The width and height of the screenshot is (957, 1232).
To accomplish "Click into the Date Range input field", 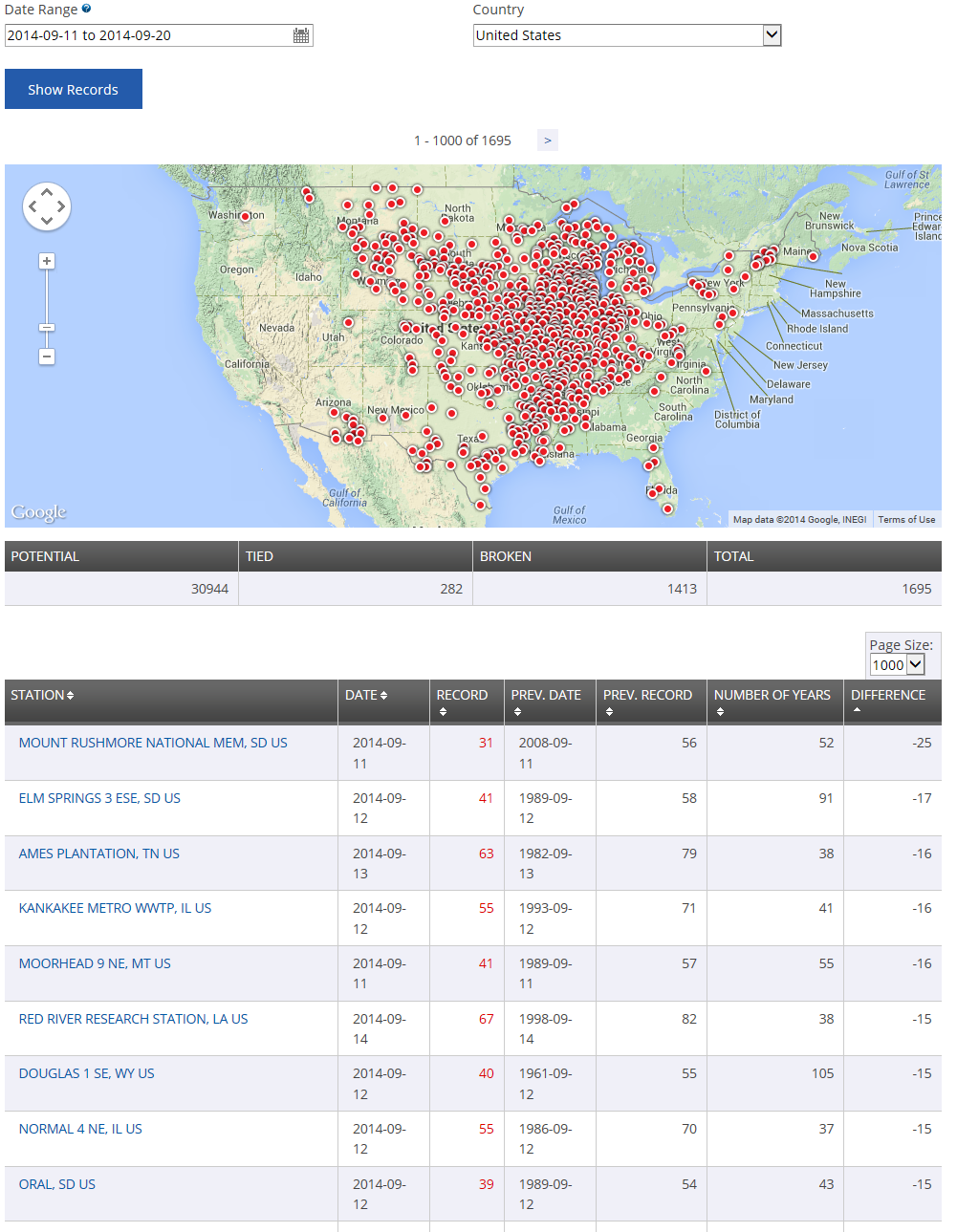I will (x=143, y=35).
